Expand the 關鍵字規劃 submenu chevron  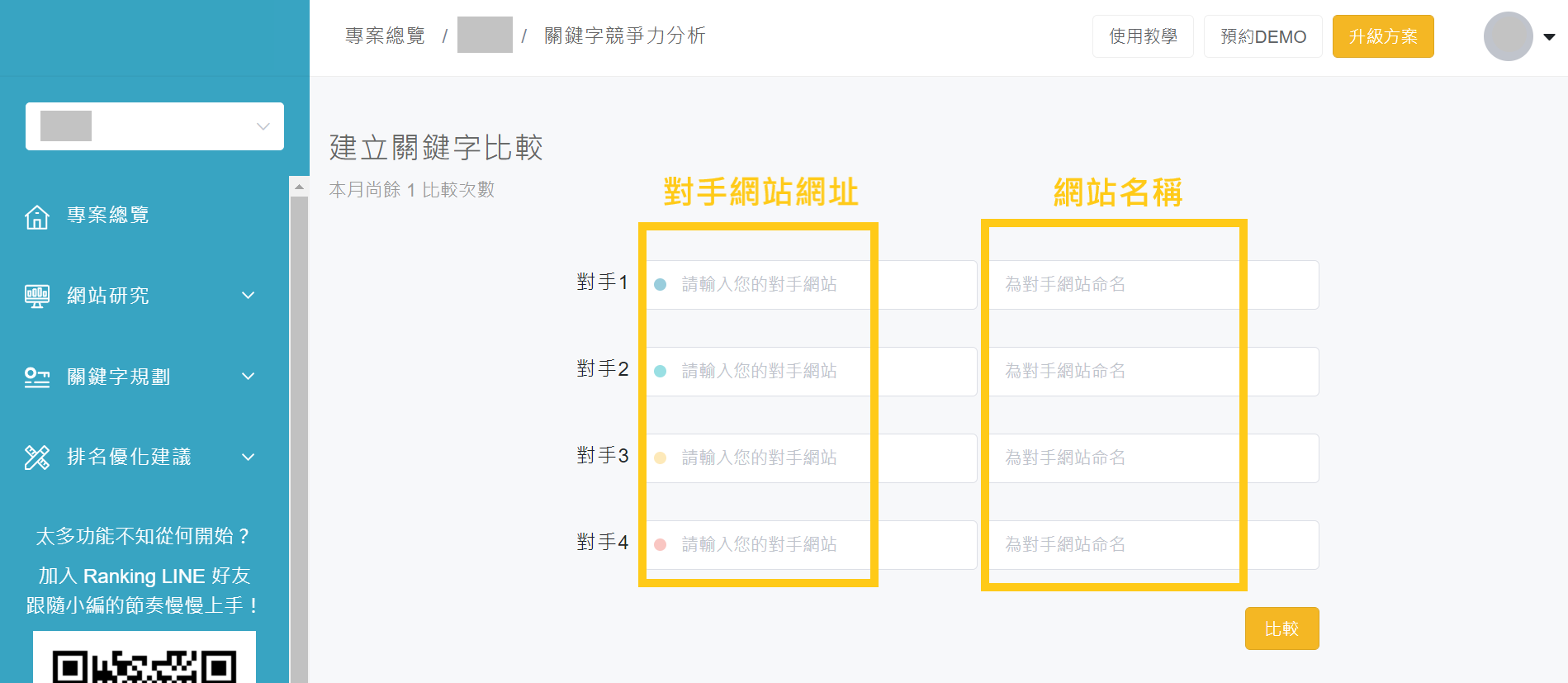[248, 377]
